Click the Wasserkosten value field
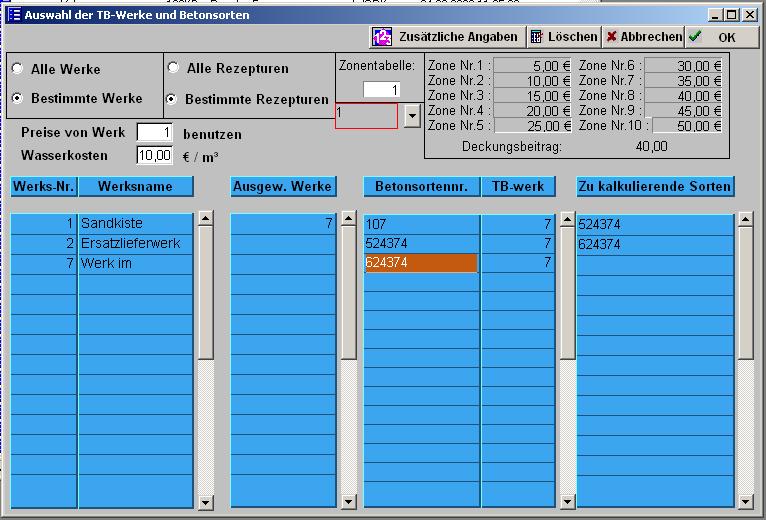Viewport: 766px width, 520px height. point(154,155)
